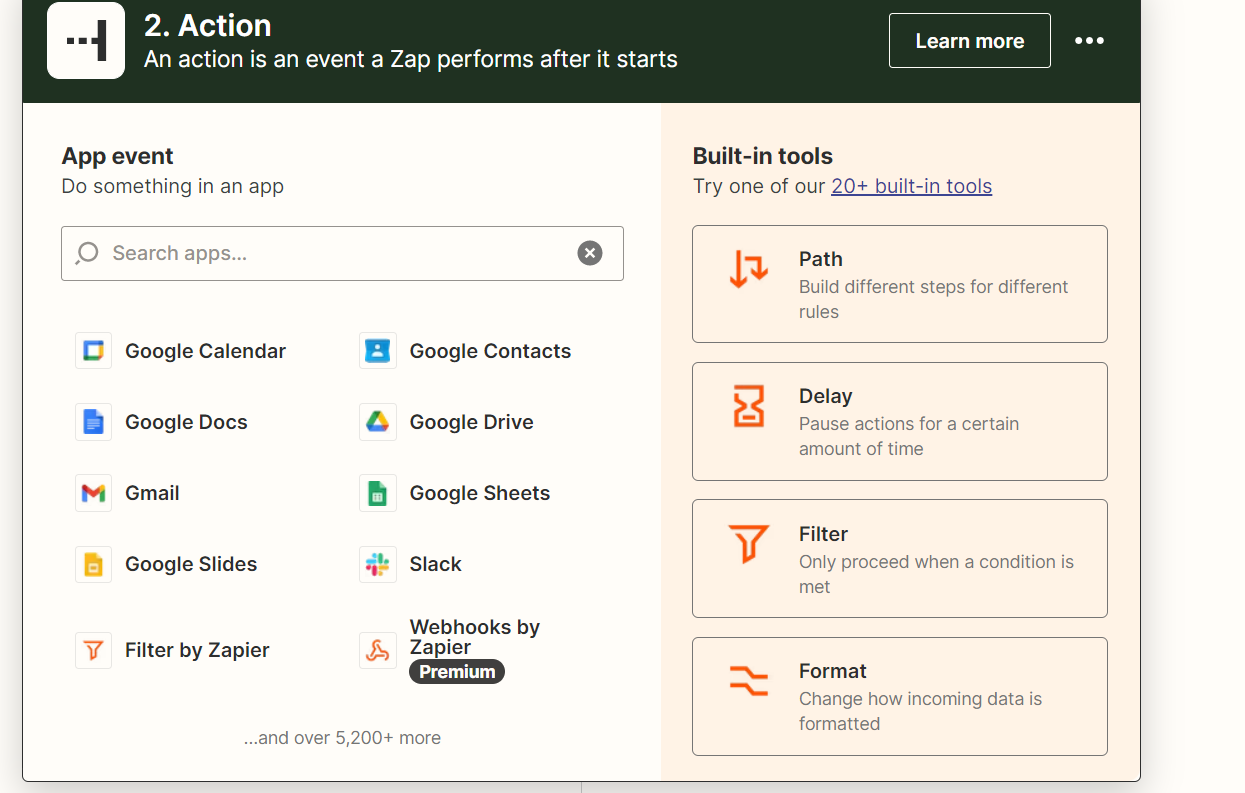
Task: Open the three-dot options menu
Action: click(1090, 40)
